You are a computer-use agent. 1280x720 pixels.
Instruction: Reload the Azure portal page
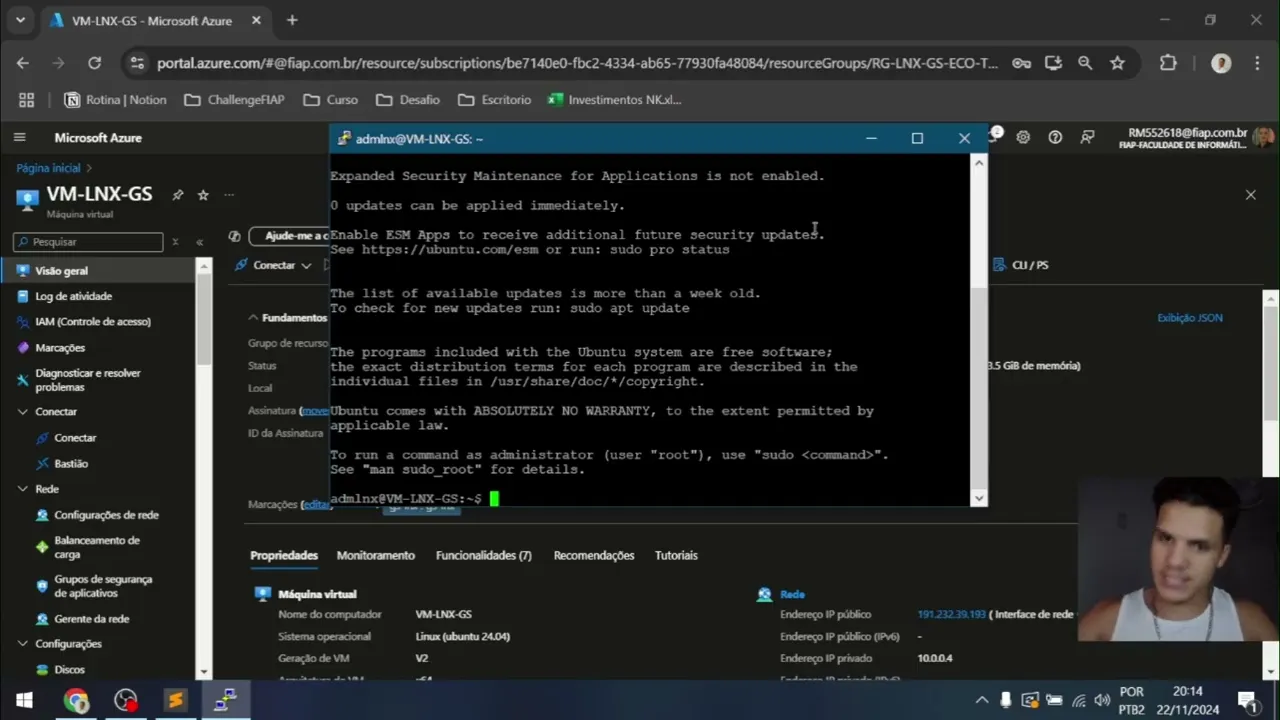coord(94,63)
